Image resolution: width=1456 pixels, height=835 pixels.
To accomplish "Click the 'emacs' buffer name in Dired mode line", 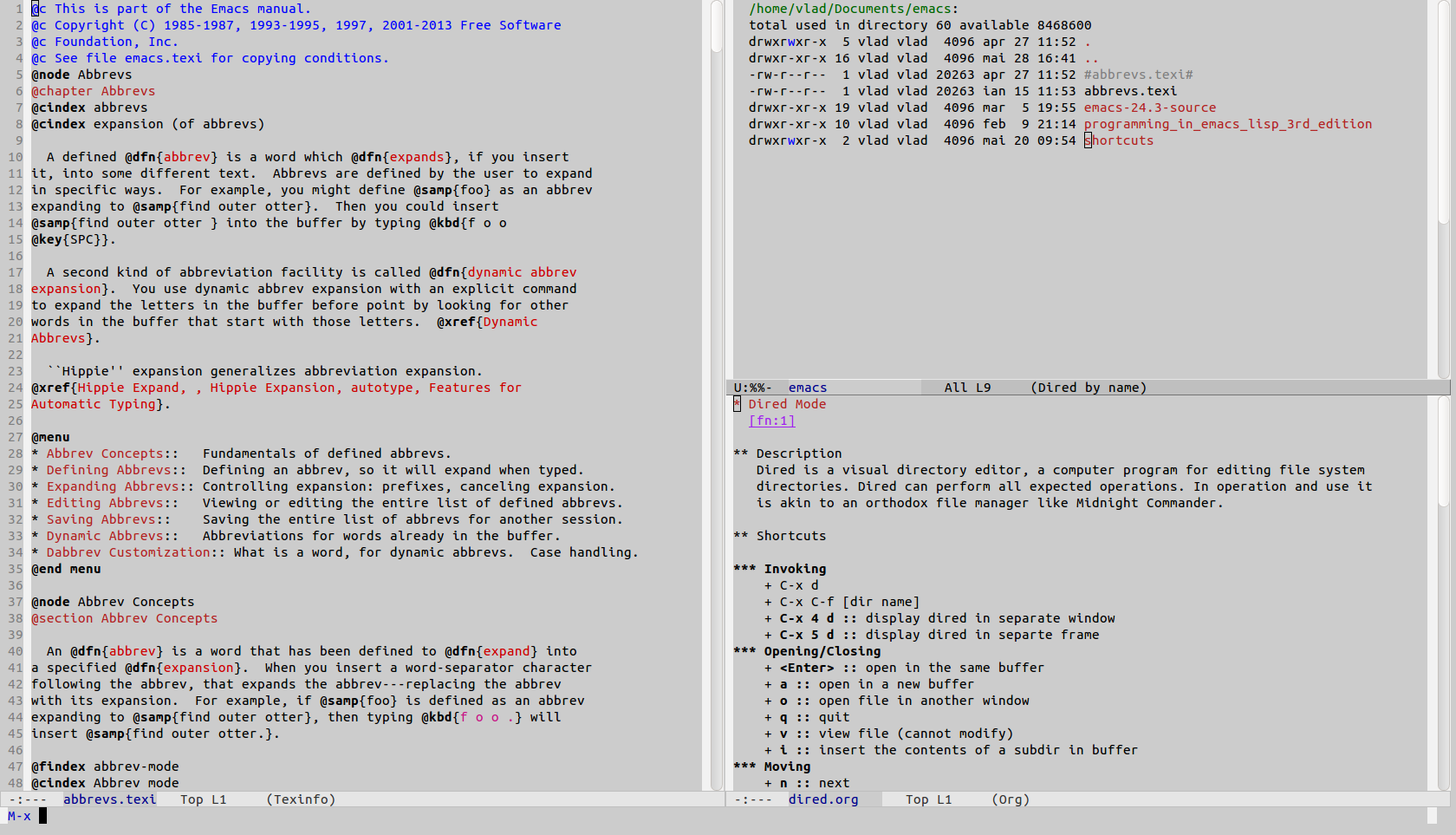I will coord(807,388).
